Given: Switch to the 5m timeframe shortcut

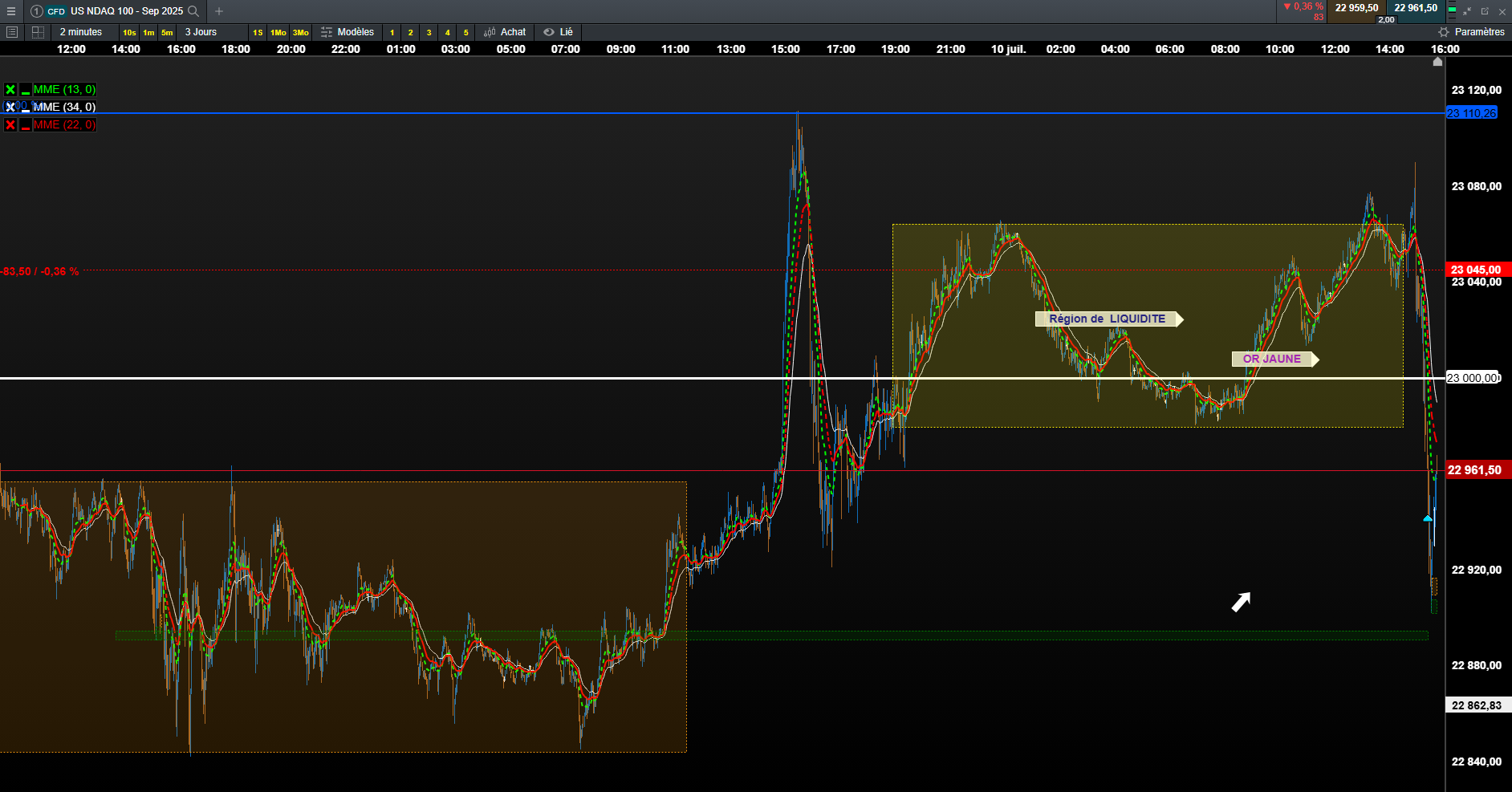Looking at the screenshot, I should 167,33.
